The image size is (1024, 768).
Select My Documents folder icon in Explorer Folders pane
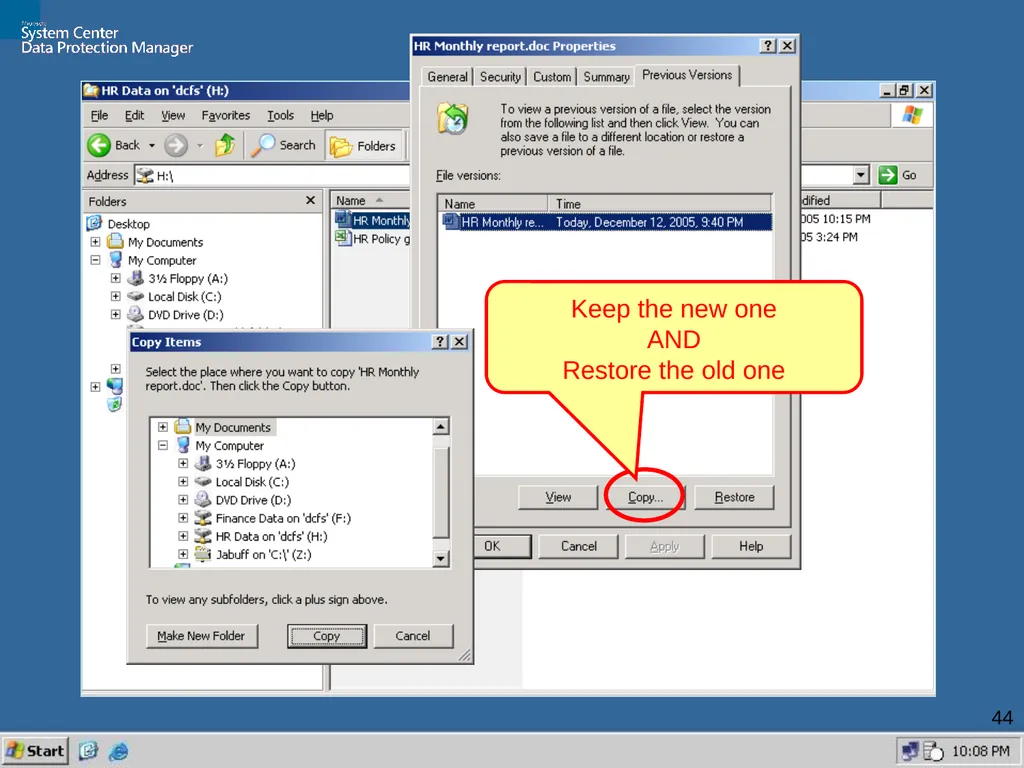pos(116,242)
